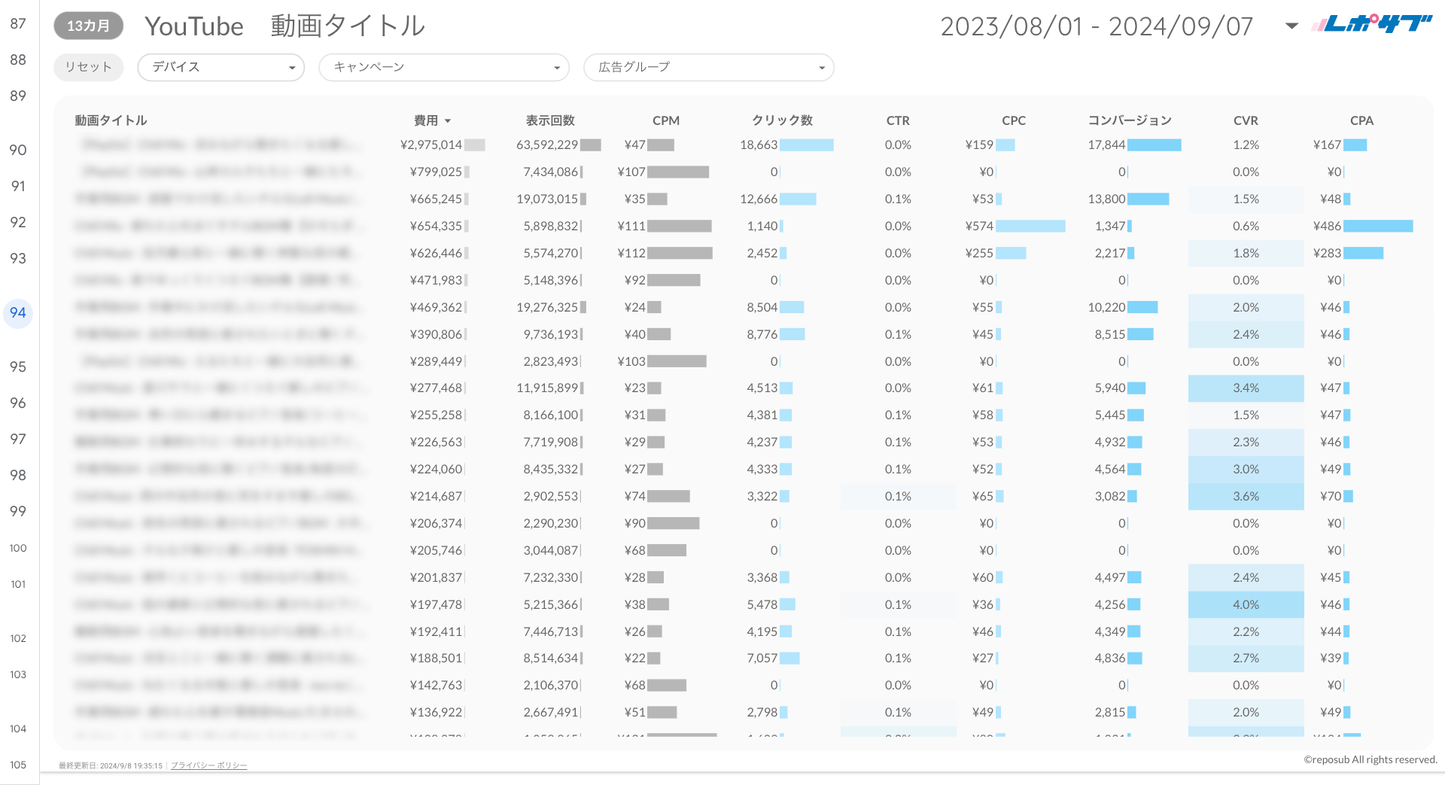1445x785 pixels.
Task: Click the 13カ月 badge
Action: [x=89, y=26]
